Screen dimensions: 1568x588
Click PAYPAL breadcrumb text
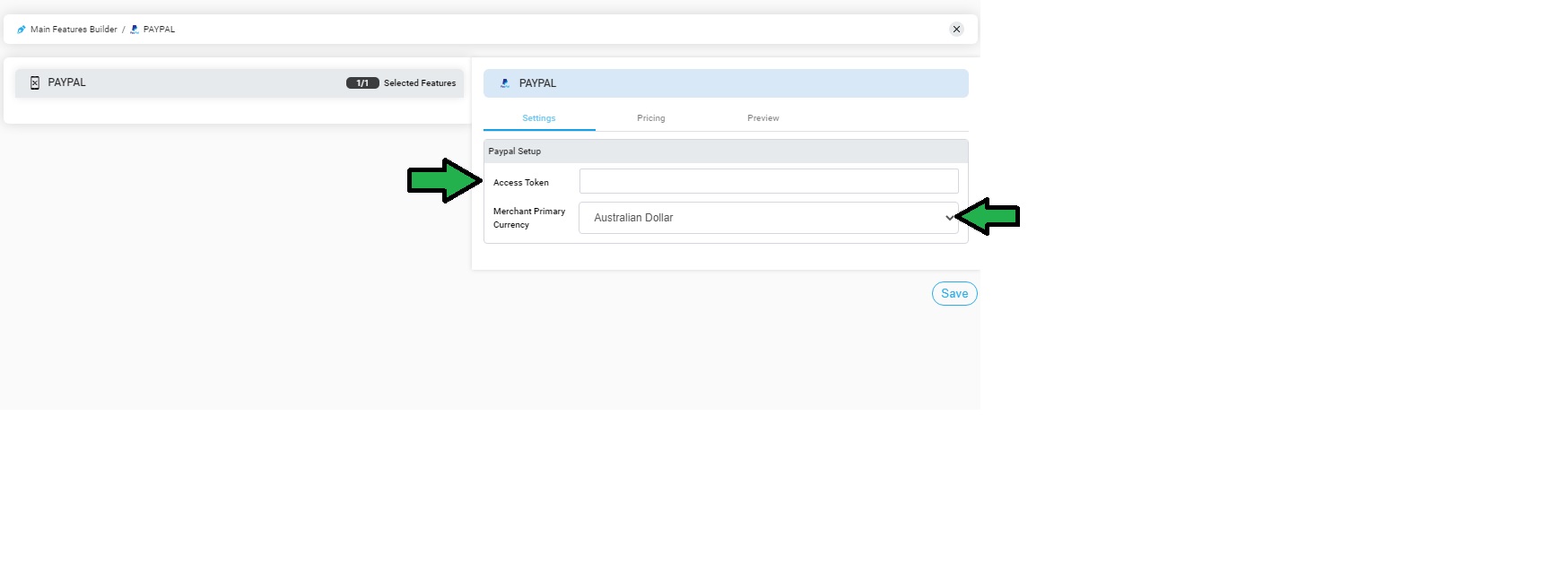[x=159, y=30]
